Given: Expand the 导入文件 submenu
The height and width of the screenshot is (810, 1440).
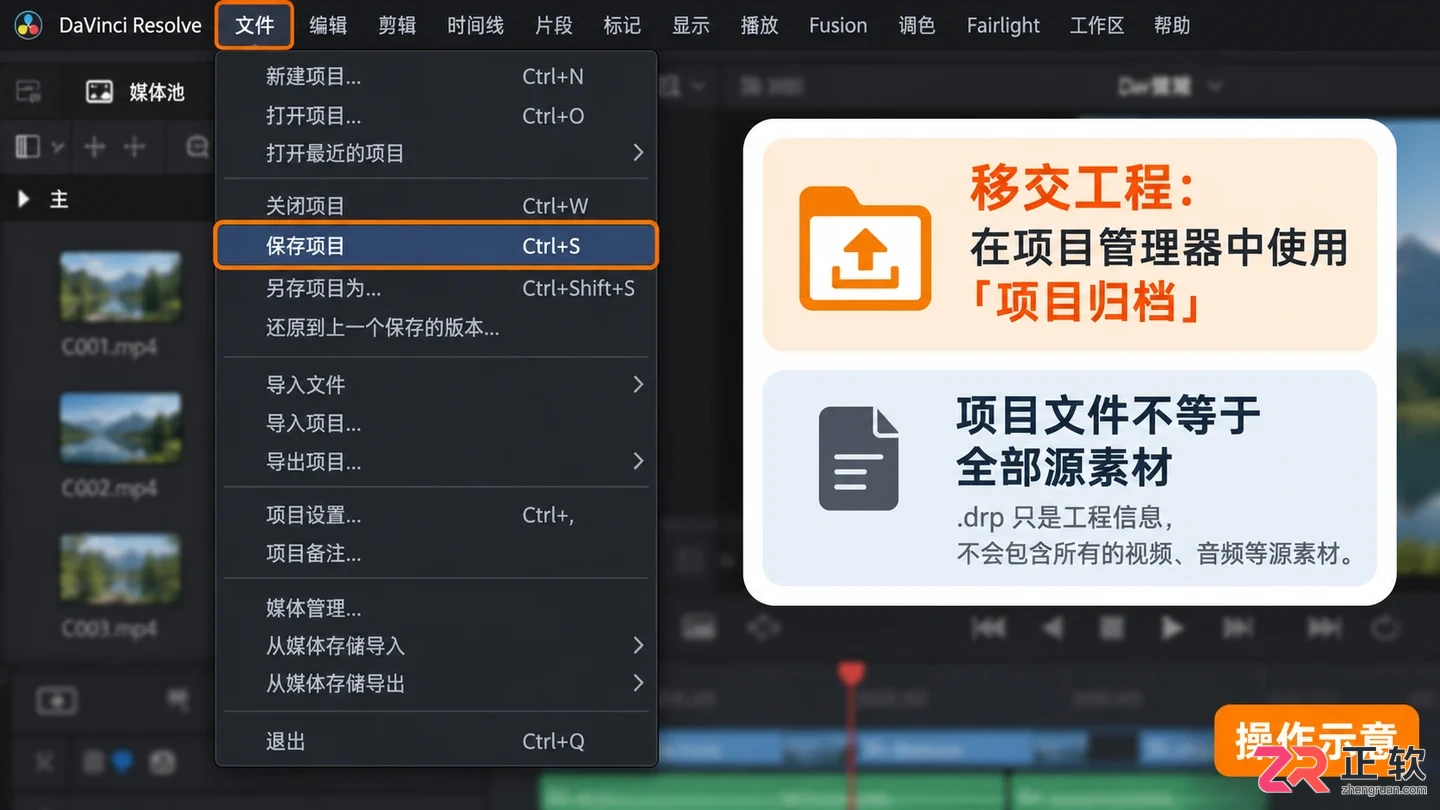Looking at the screenshot, I should coord(638,384).
